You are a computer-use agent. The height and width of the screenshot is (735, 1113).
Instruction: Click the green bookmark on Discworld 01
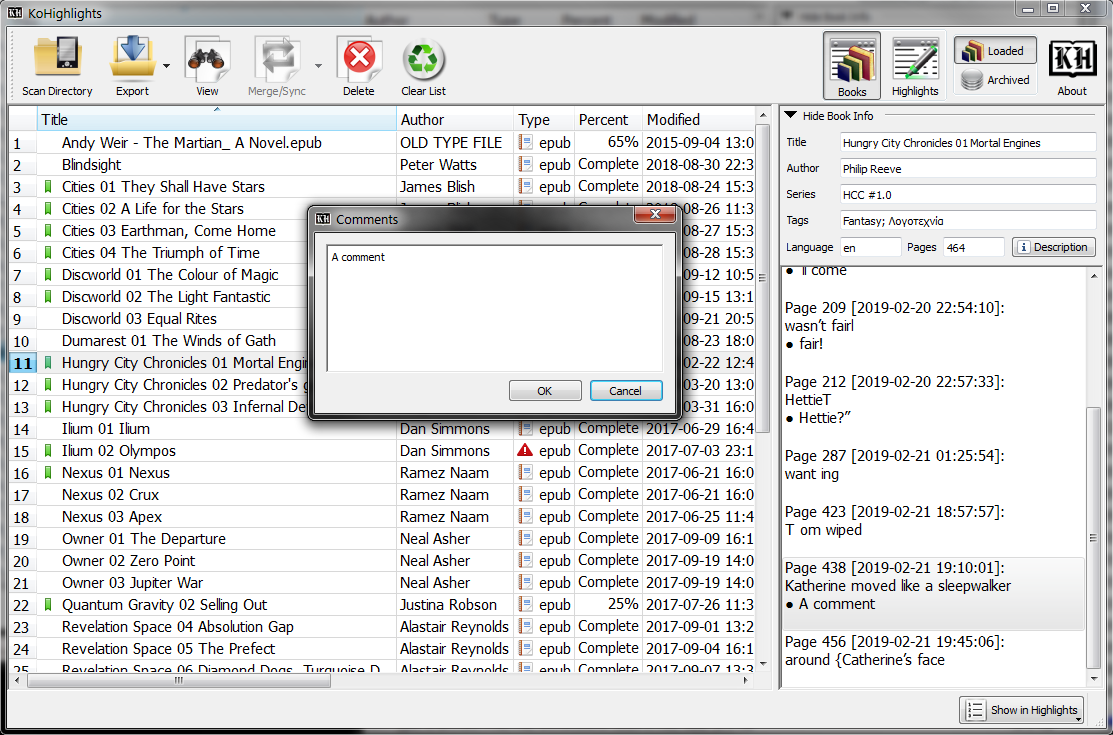click(x=48, y=275)
